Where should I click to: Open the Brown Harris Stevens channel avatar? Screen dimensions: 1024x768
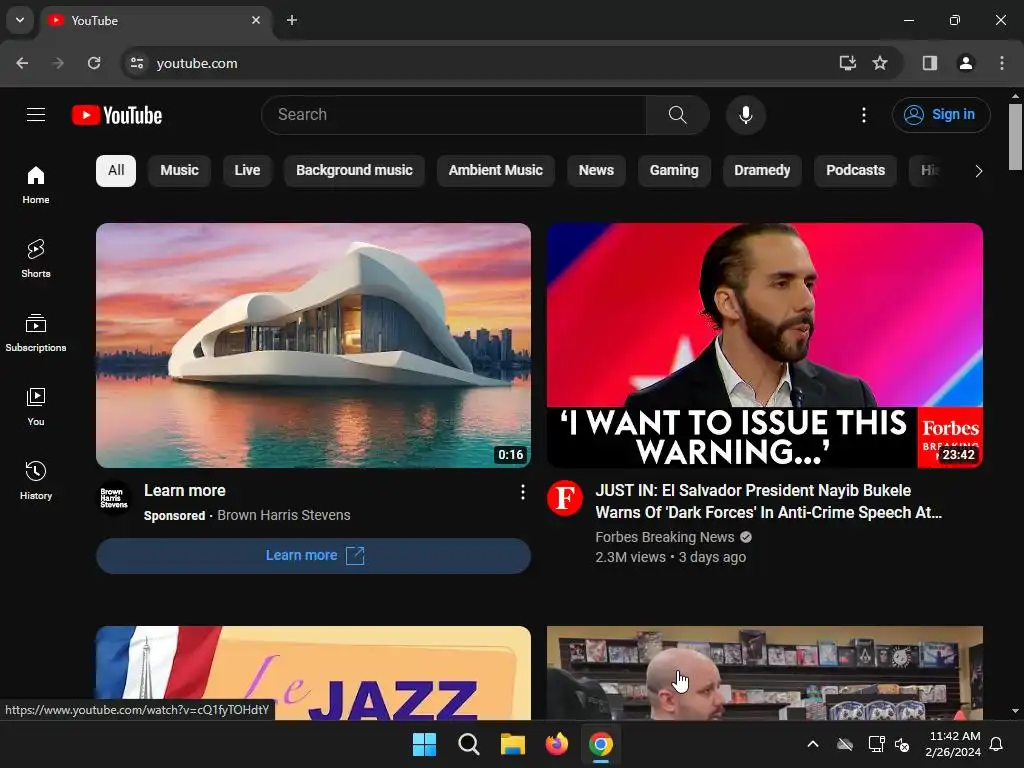(114, 498)
